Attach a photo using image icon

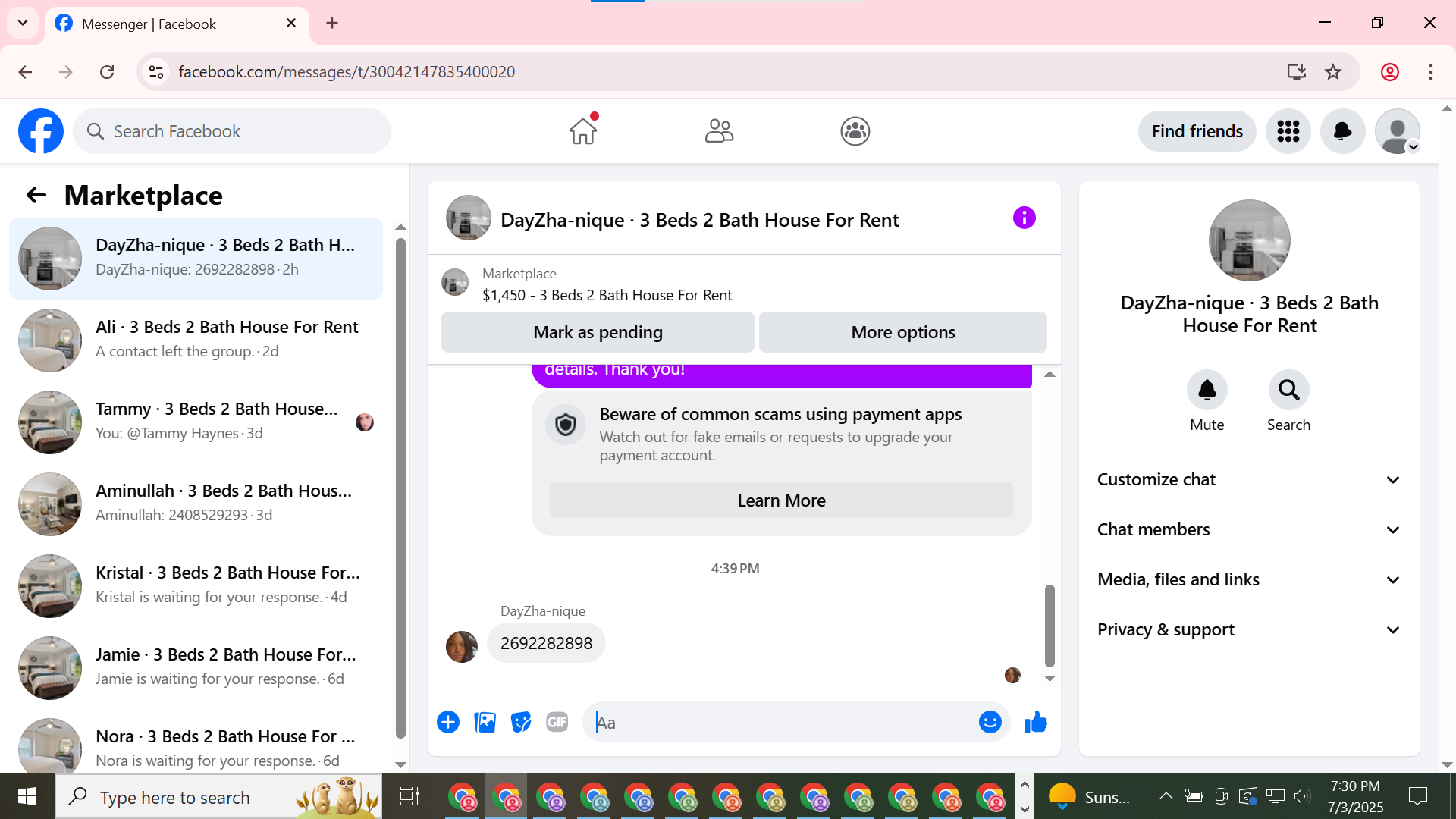pos(485,723)
